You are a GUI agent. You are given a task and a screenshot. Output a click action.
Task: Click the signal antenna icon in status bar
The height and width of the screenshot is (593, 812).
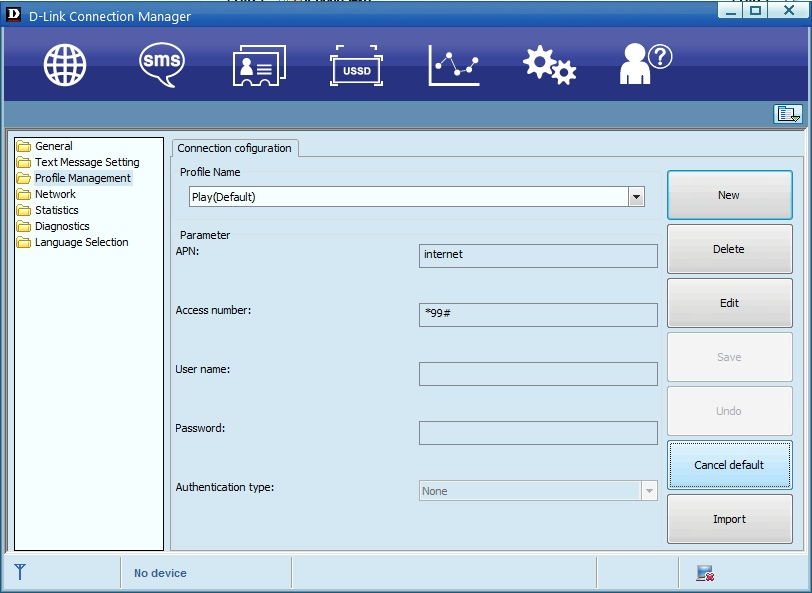point(20,572)
